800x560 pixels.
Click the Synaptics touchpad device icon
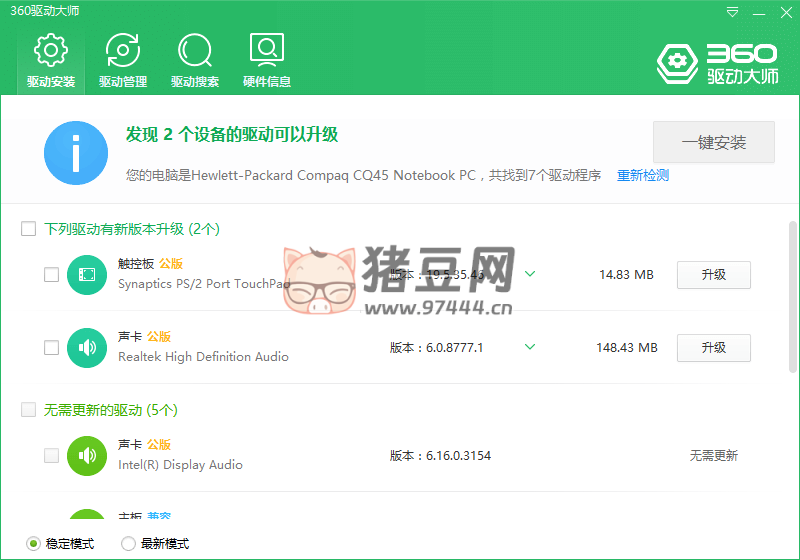tap(87, 275)
